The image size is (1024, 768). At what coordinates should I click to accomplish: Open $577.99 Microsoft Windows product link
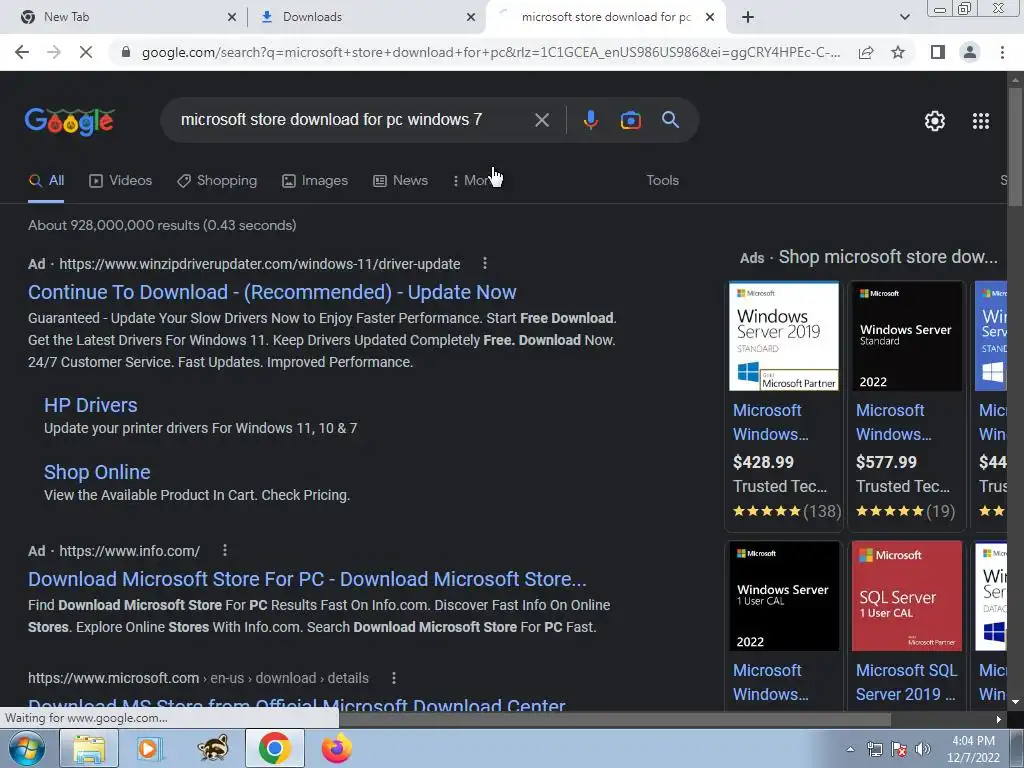click(x=893, y=422)
